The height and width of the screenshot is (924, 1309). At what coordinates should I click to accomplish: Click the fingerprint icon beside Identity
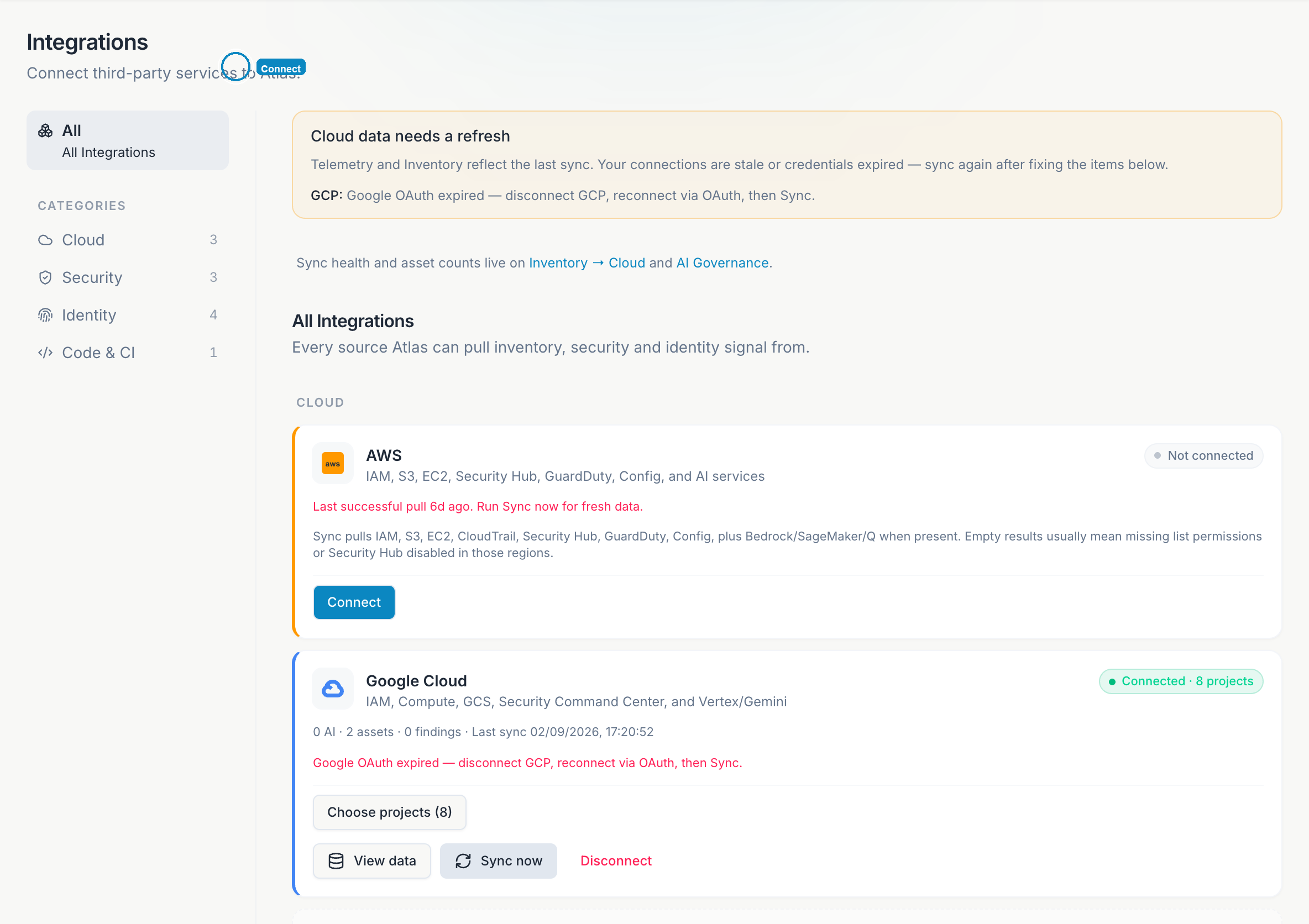[x=46, y=315]
